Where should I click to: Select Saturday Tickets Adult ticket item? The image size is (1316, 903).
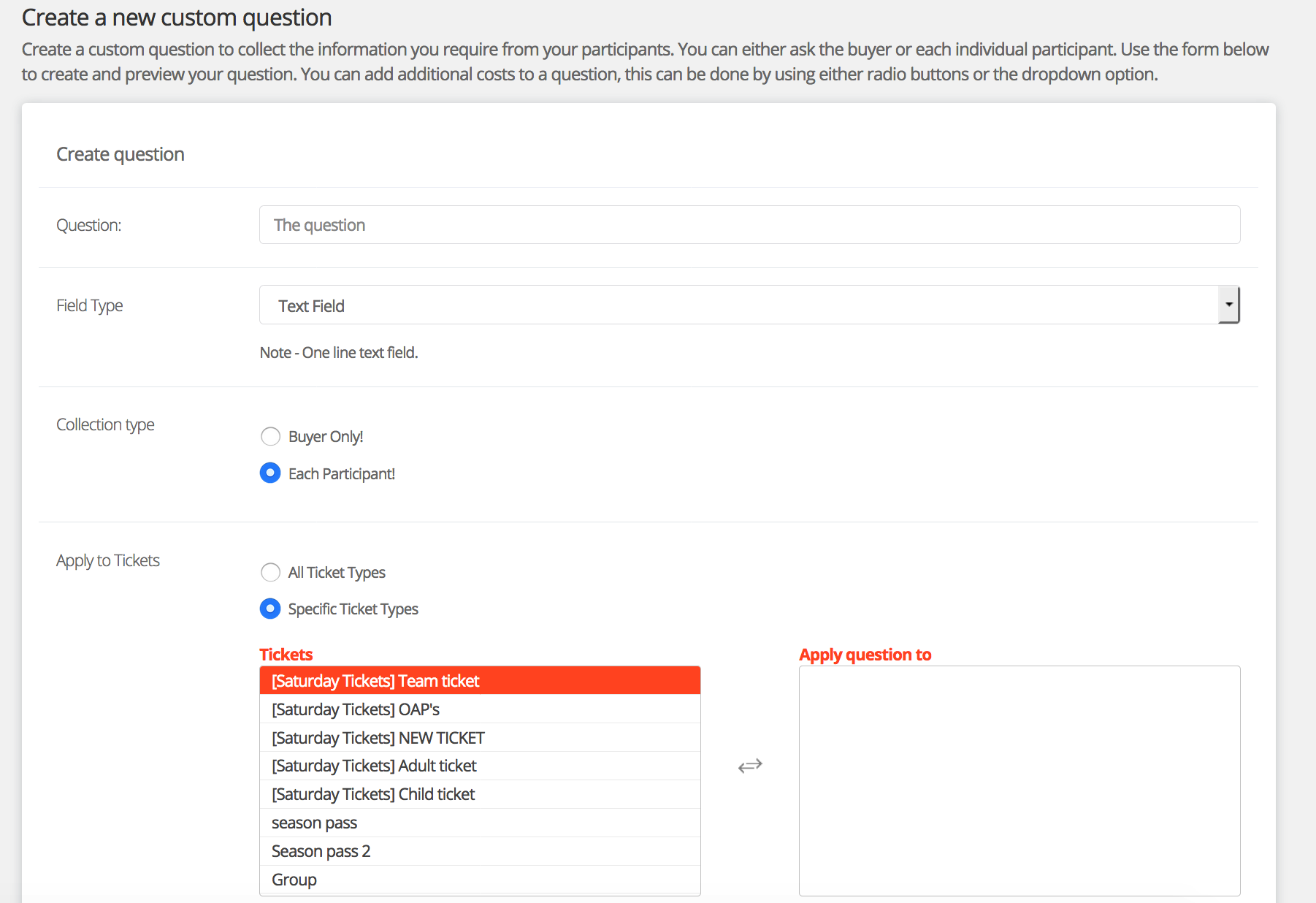(479, 766)
